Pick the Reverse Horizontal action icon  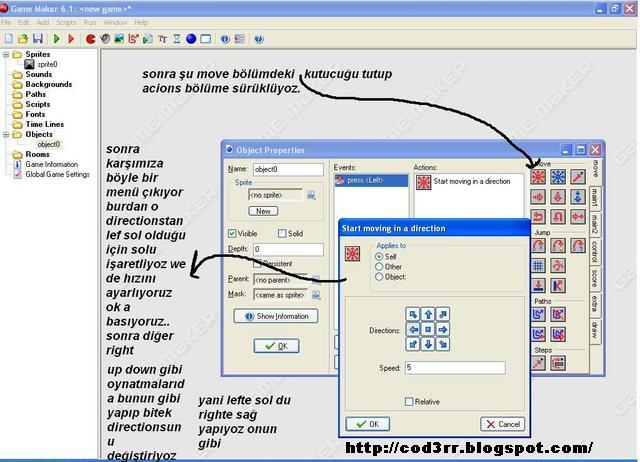tap(538, 216)
